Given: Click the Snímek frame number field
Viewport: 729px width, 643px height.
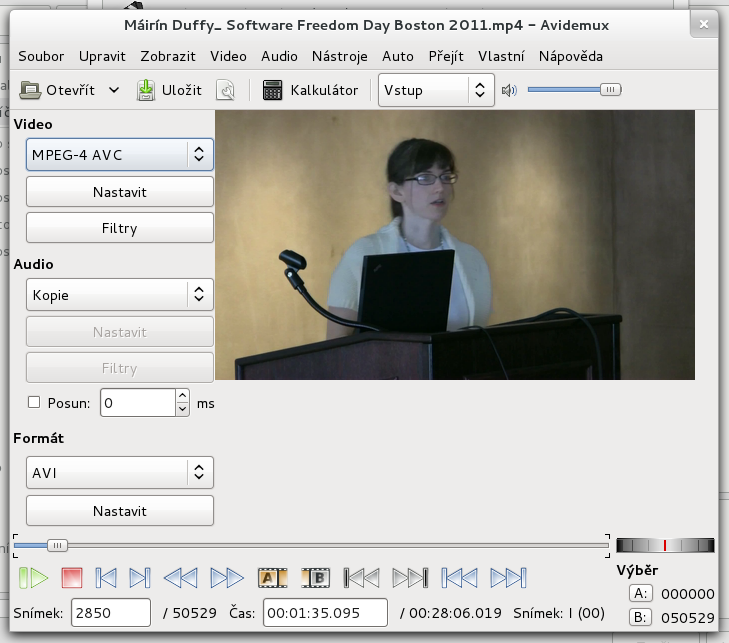Looking at the screenshot, I should [111, 612].
